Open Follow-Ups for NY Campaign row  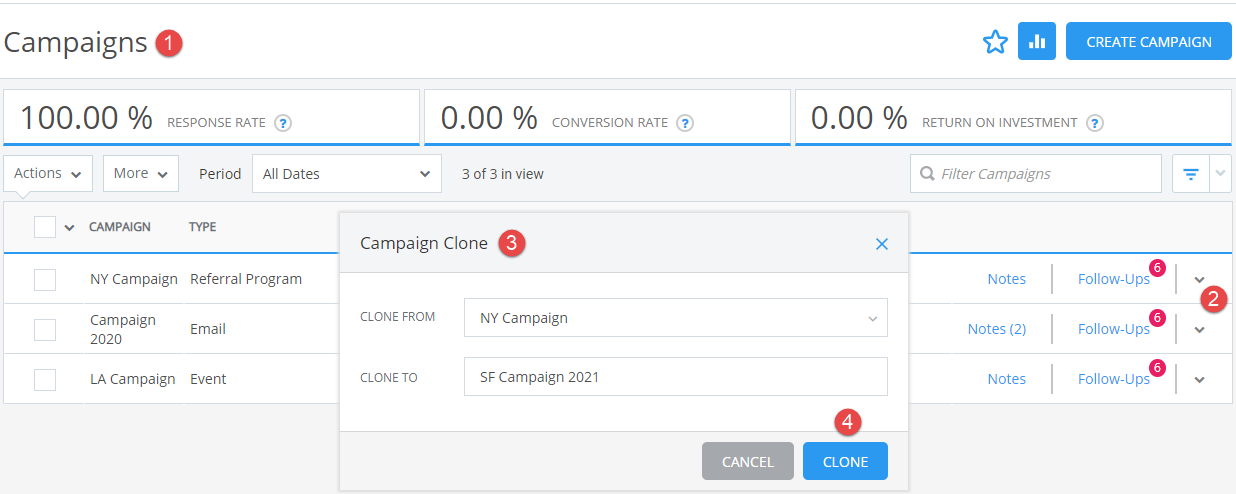1114,279
